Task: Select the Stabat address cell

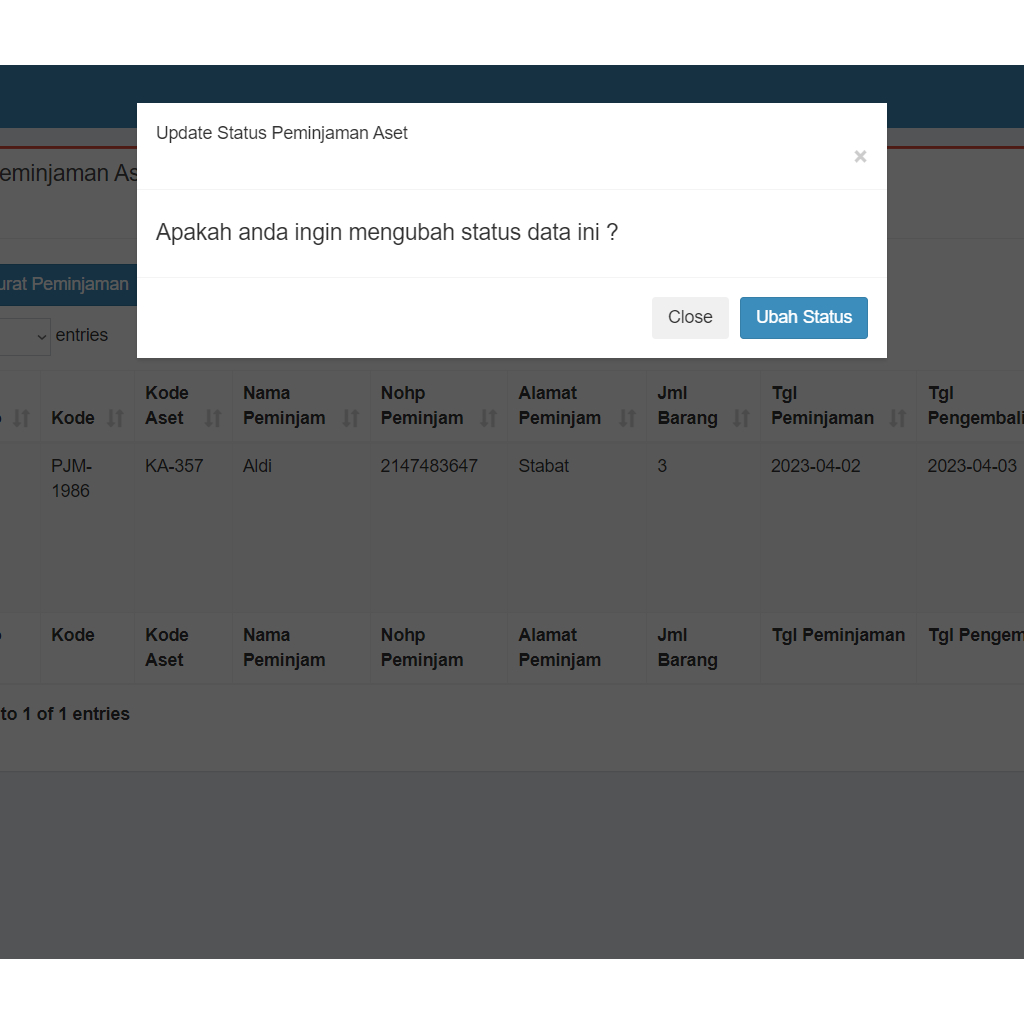Action: [544, 466]
